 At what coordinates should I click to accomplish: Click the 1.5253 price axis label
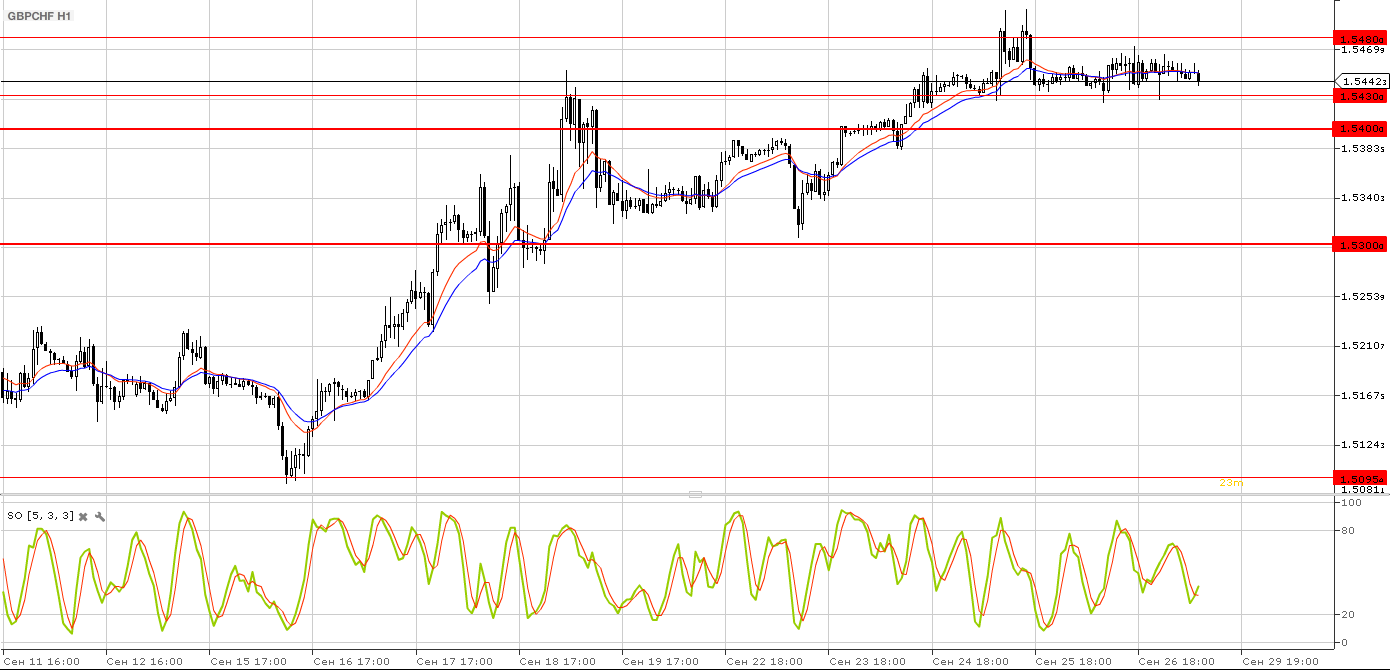tap(1364, 297)
